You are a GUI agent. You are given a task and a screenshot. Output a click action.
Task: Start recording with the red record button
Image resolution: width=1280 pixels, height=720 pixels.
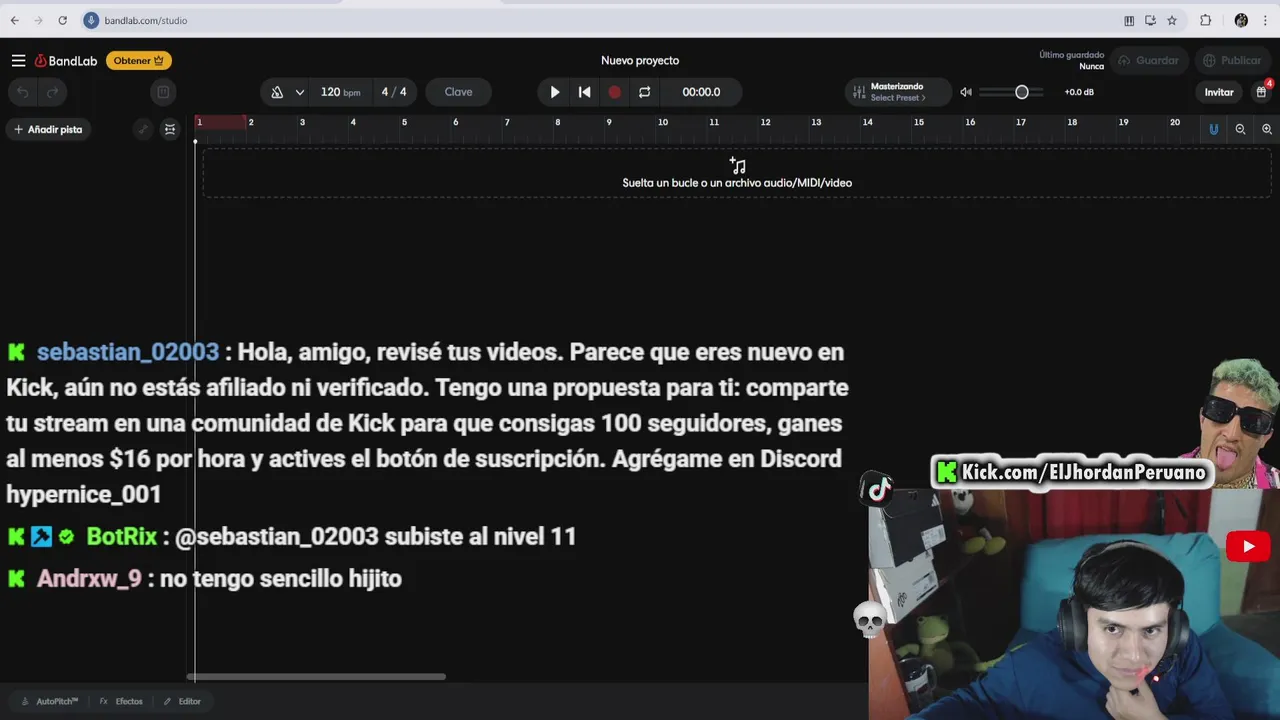click(615, 92)
